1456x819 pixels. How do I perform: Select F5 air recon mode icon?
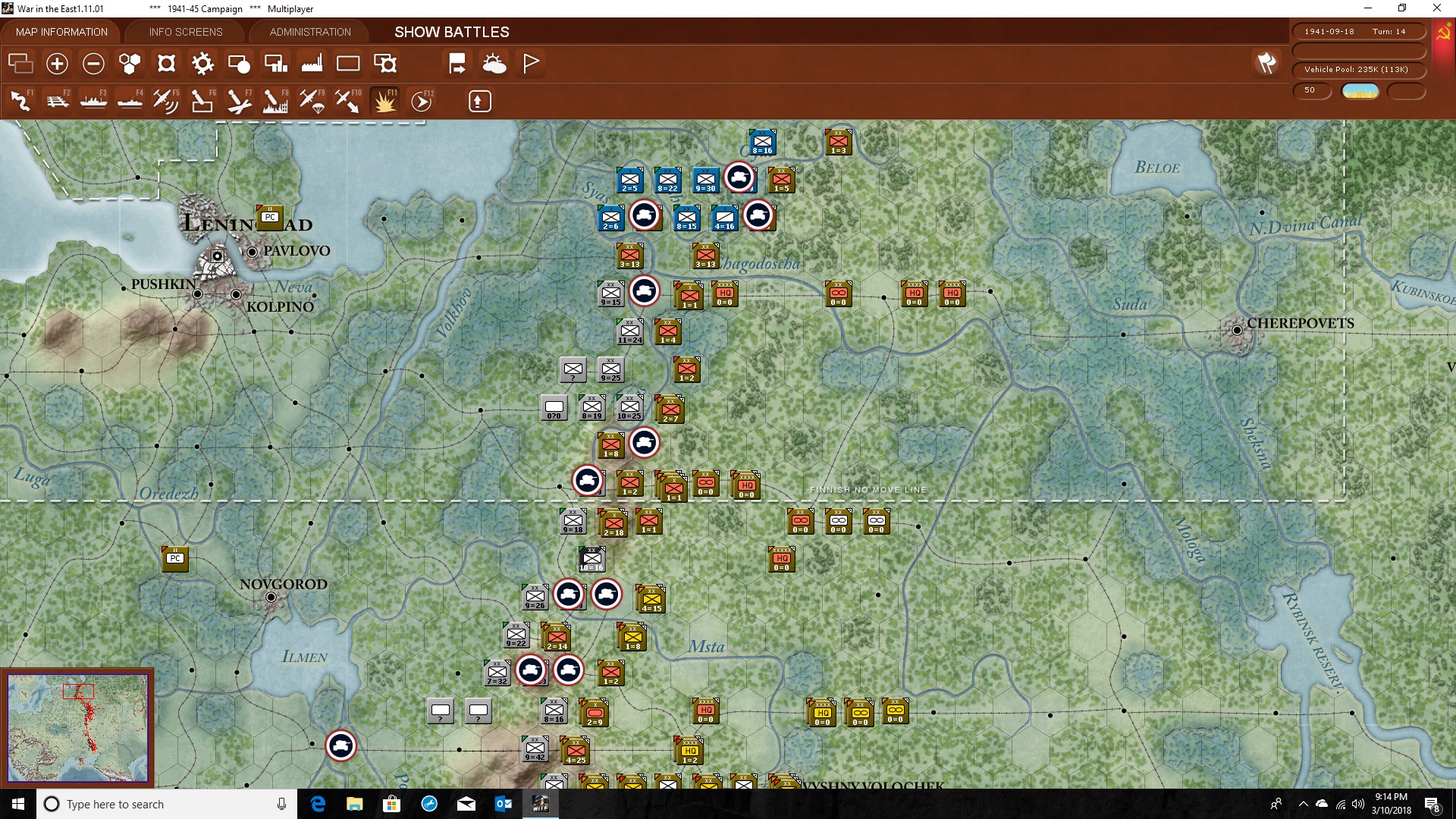click(x=166, y=101)
